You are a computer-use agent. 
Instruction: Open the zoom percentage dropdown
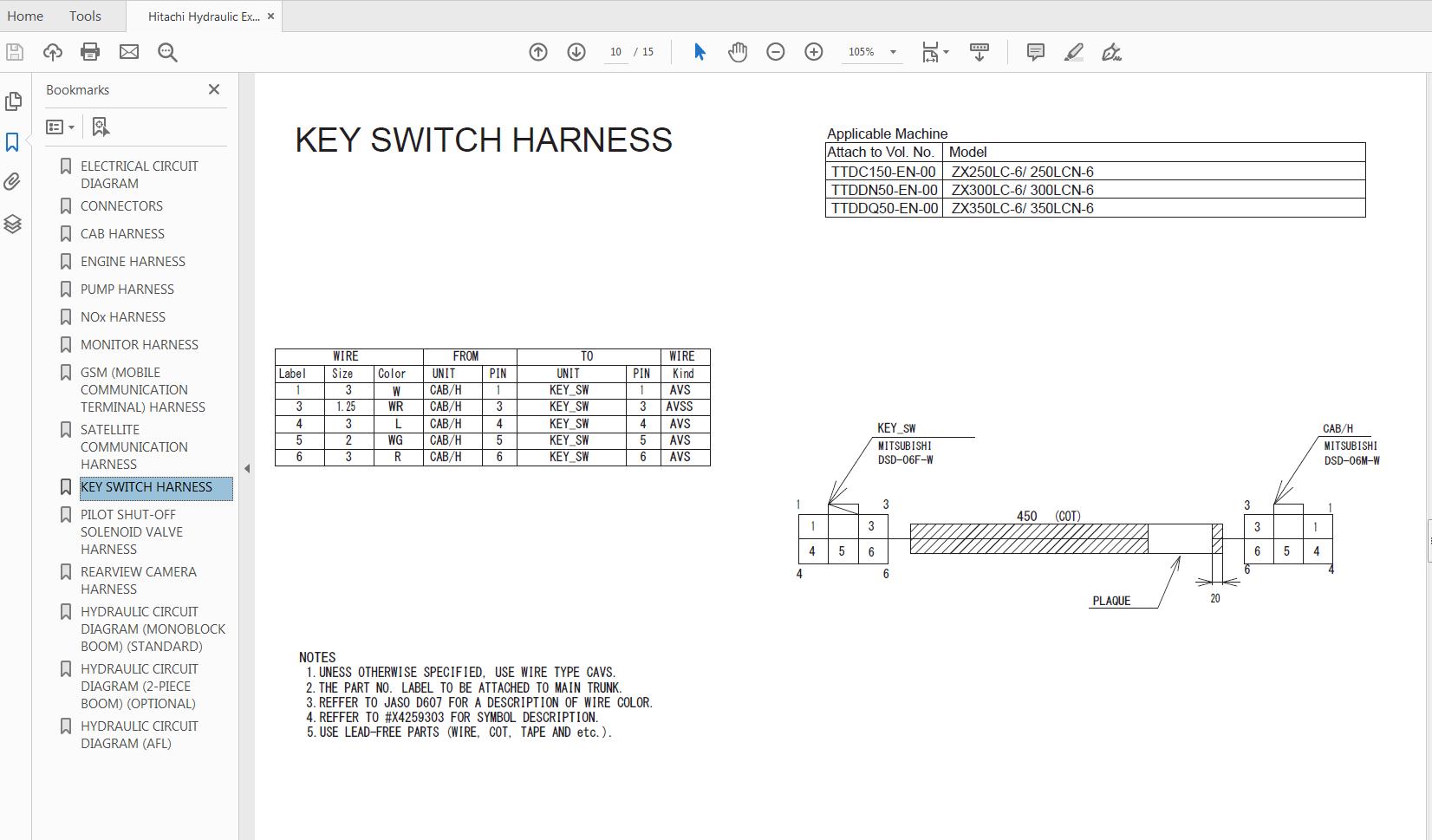point(894,52)
